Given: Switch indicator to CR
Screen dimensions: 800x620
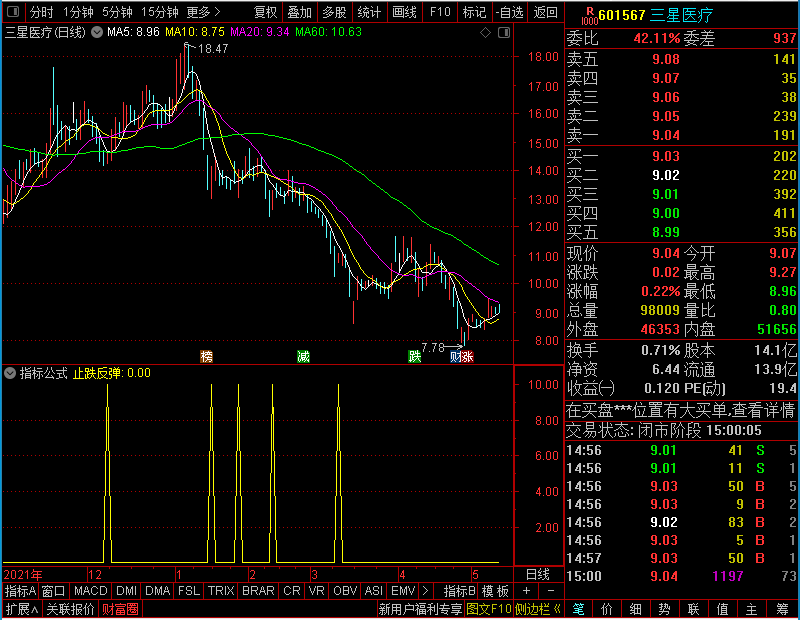Looking at the screenshot, I should pyautogui.click(x=292, y=591).
